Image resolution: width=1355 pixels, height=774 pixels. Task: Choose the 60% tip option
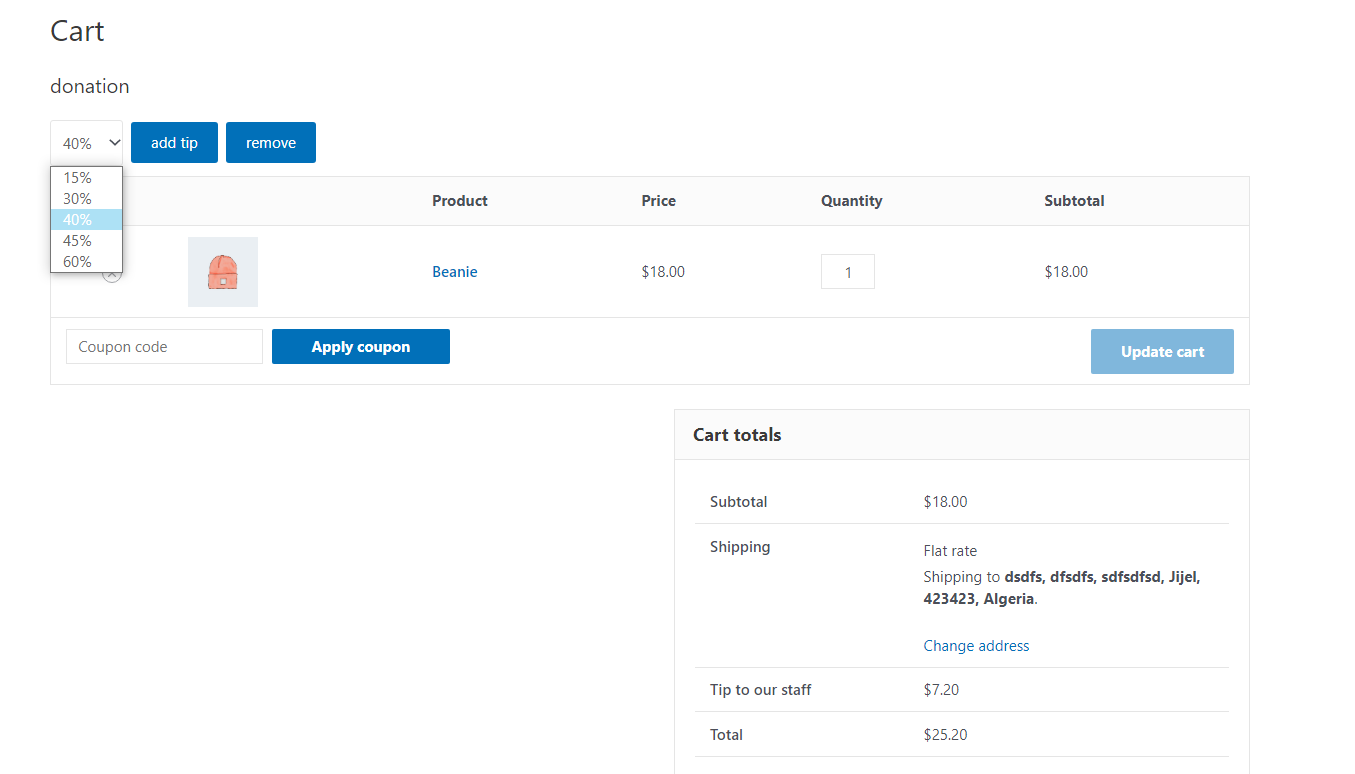pos(78,261)
